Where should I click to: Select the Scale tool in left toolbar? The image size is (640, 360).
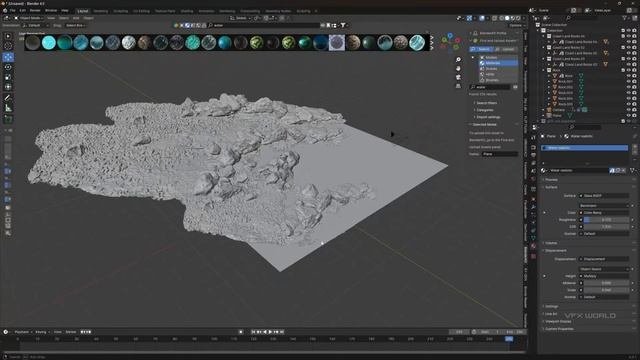8,77
